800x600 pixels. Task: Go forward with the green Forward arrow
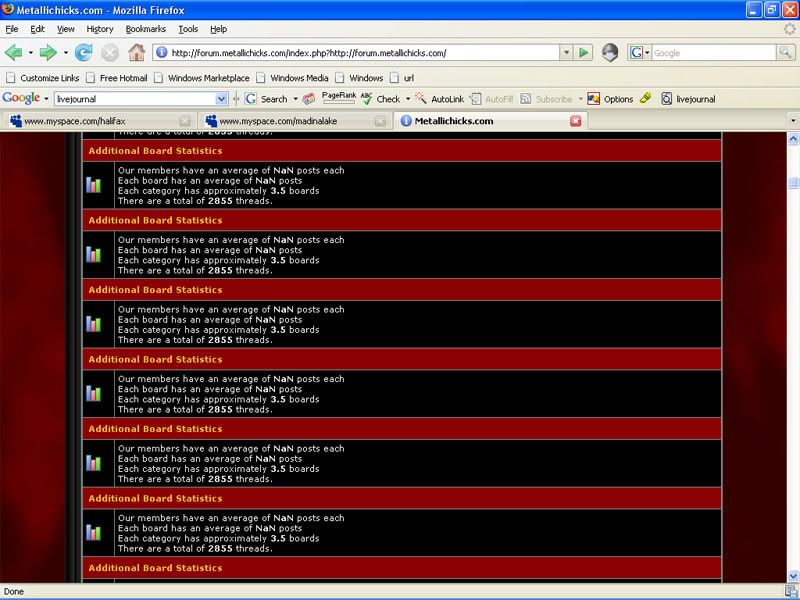click(x=48, y=53)
